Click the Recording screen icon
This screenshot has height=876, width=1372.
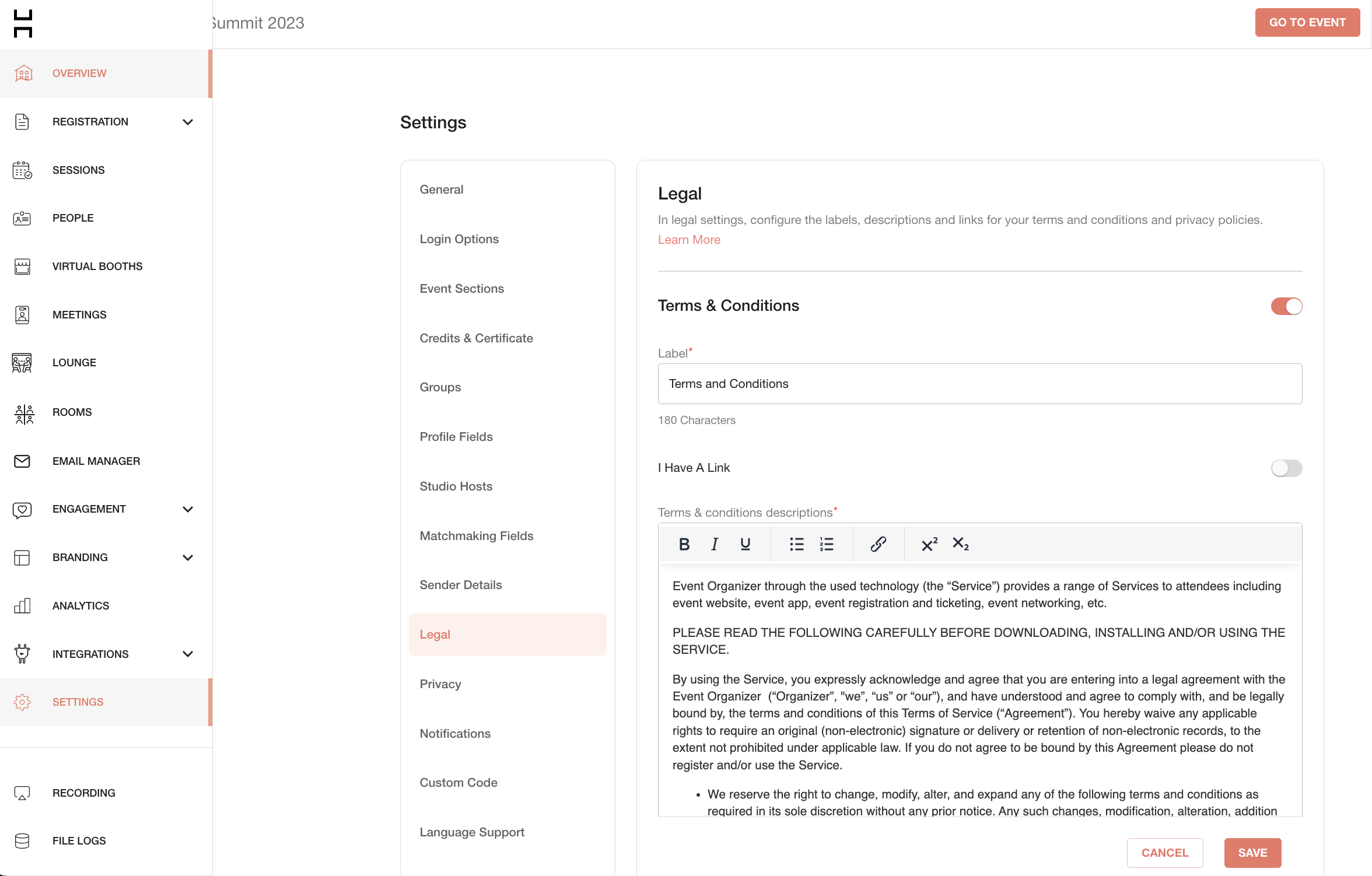[x=22, y=793]
